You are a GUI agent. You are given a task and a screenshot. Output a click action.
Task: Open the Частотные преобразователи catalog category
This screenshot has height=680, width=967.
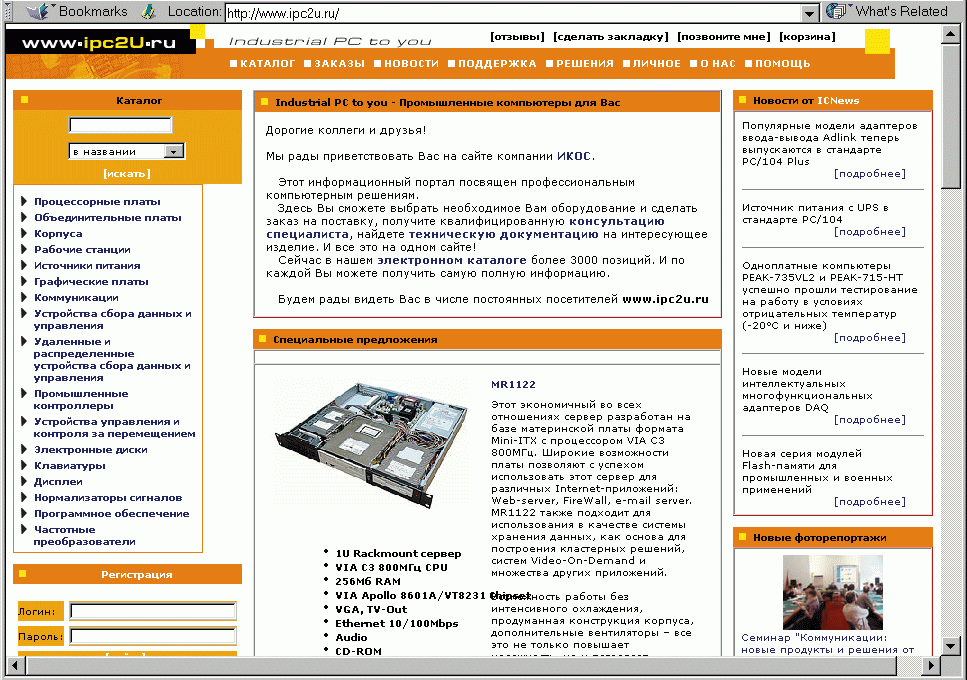84,536
